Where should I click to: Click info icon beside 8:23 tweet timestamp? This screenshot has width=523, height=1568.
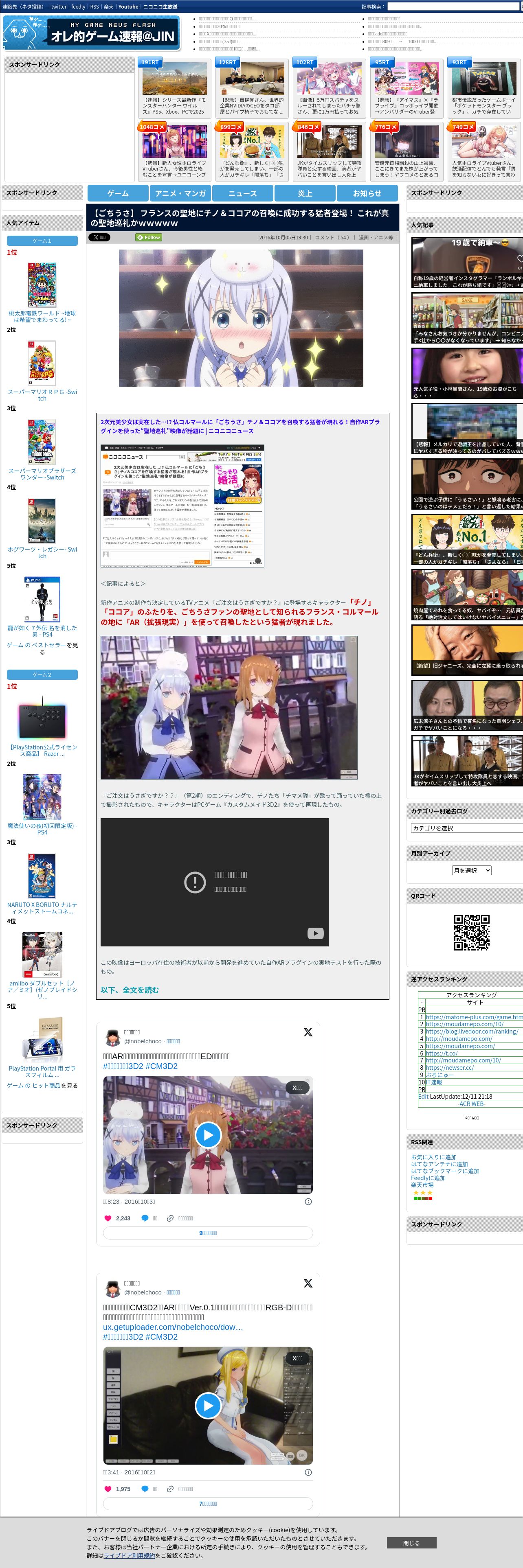click(308, 1202)
